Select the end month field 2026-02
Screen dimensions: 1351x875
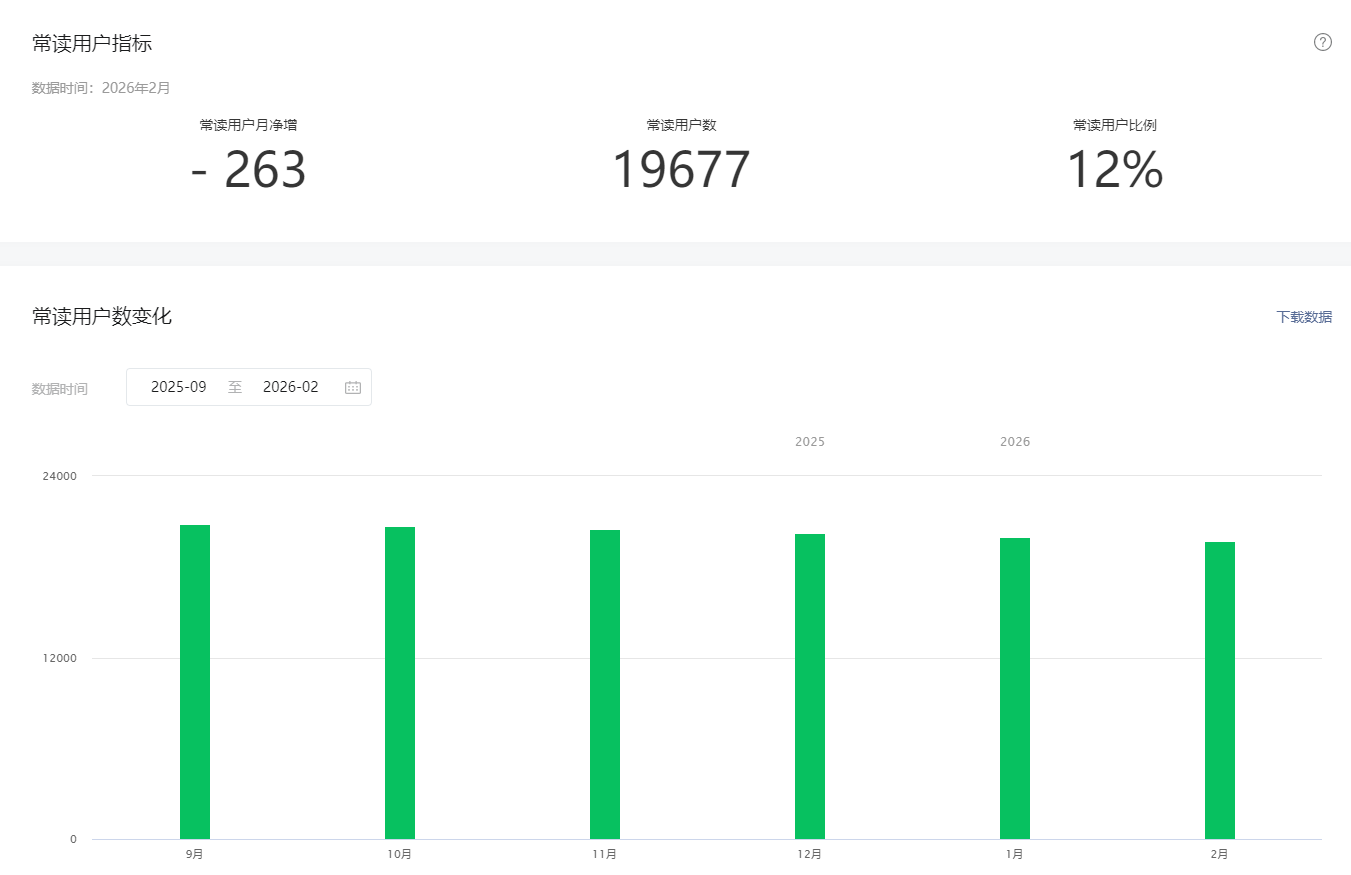pyautogui.click(x=291, y=387)
